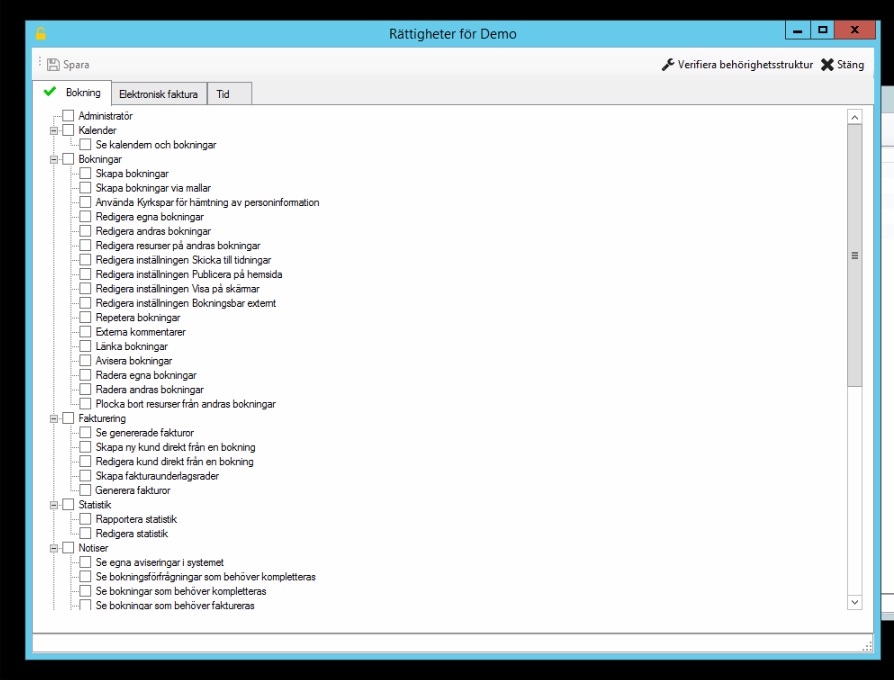Enable Avisera bokningar checkbox
The width and height of the screenshot is (894, 680).
click(85, 360)
